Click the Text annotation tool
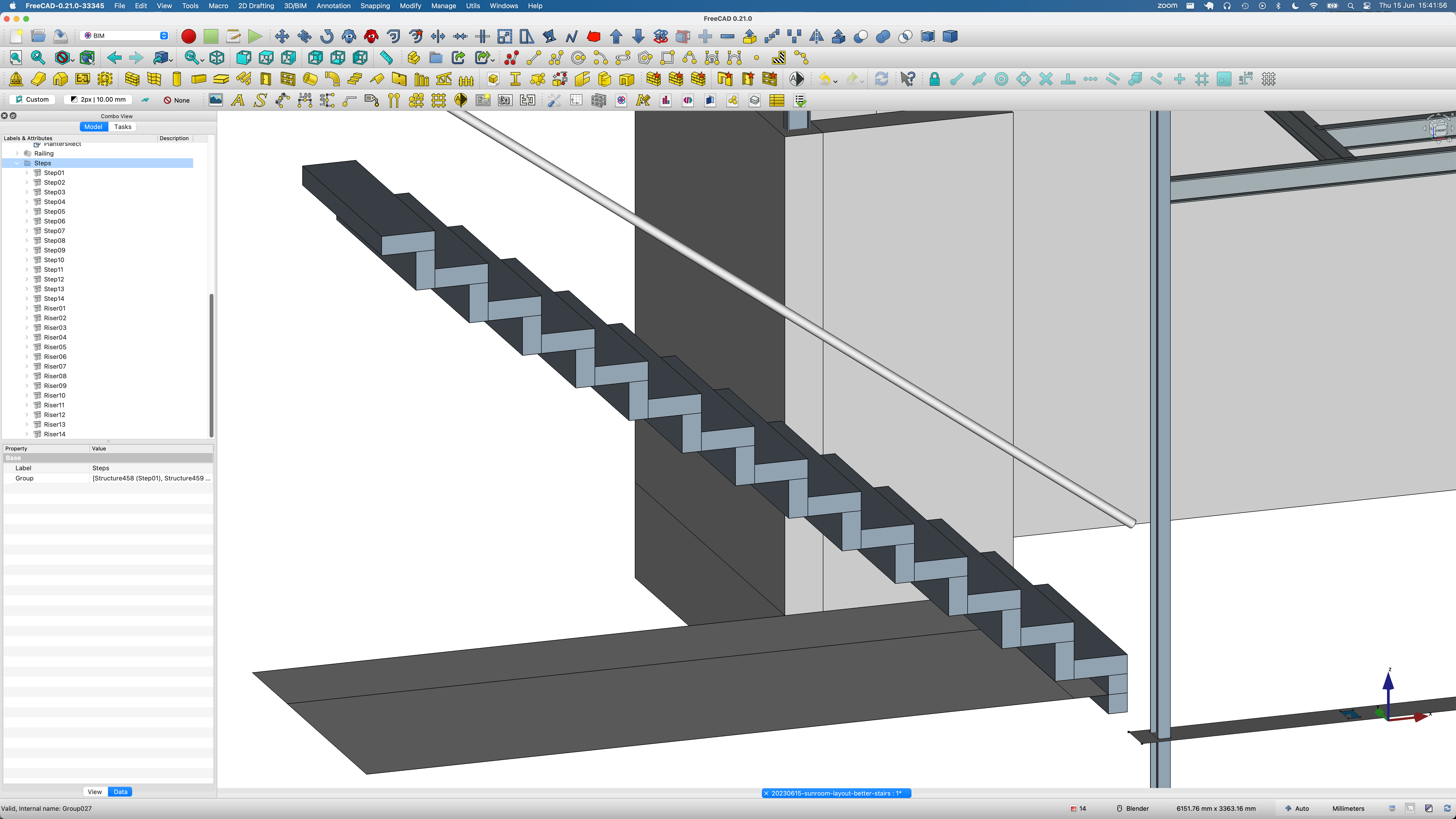1456x819 pixels. 238,101
